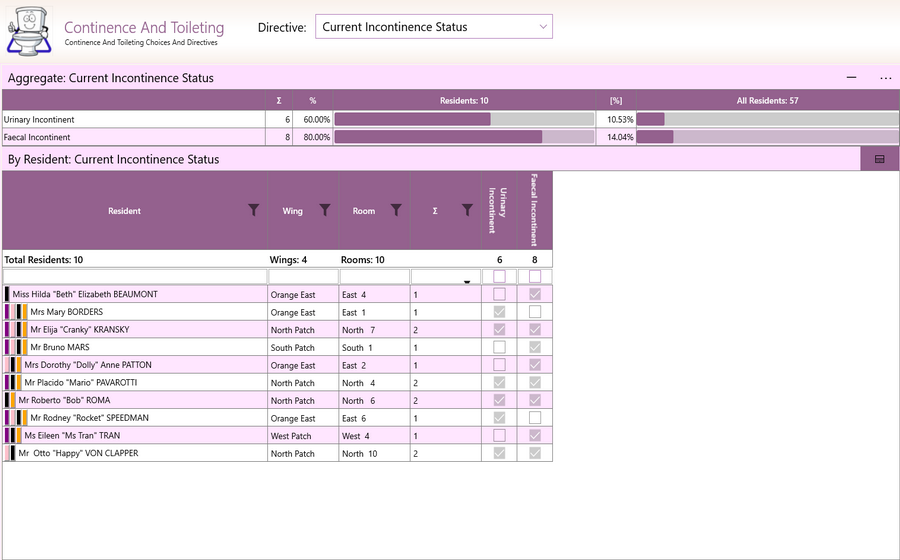Toggle the By Resident panel layout icon

pos(879,159)
